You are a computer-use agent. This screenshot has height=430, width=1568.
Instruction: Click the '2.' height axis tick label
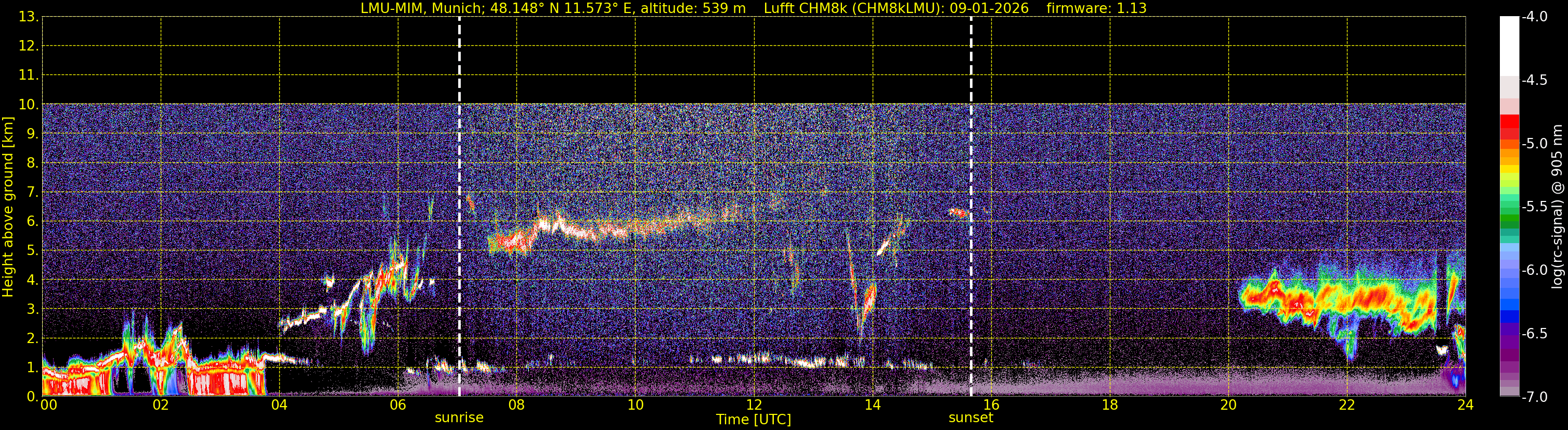33,339
